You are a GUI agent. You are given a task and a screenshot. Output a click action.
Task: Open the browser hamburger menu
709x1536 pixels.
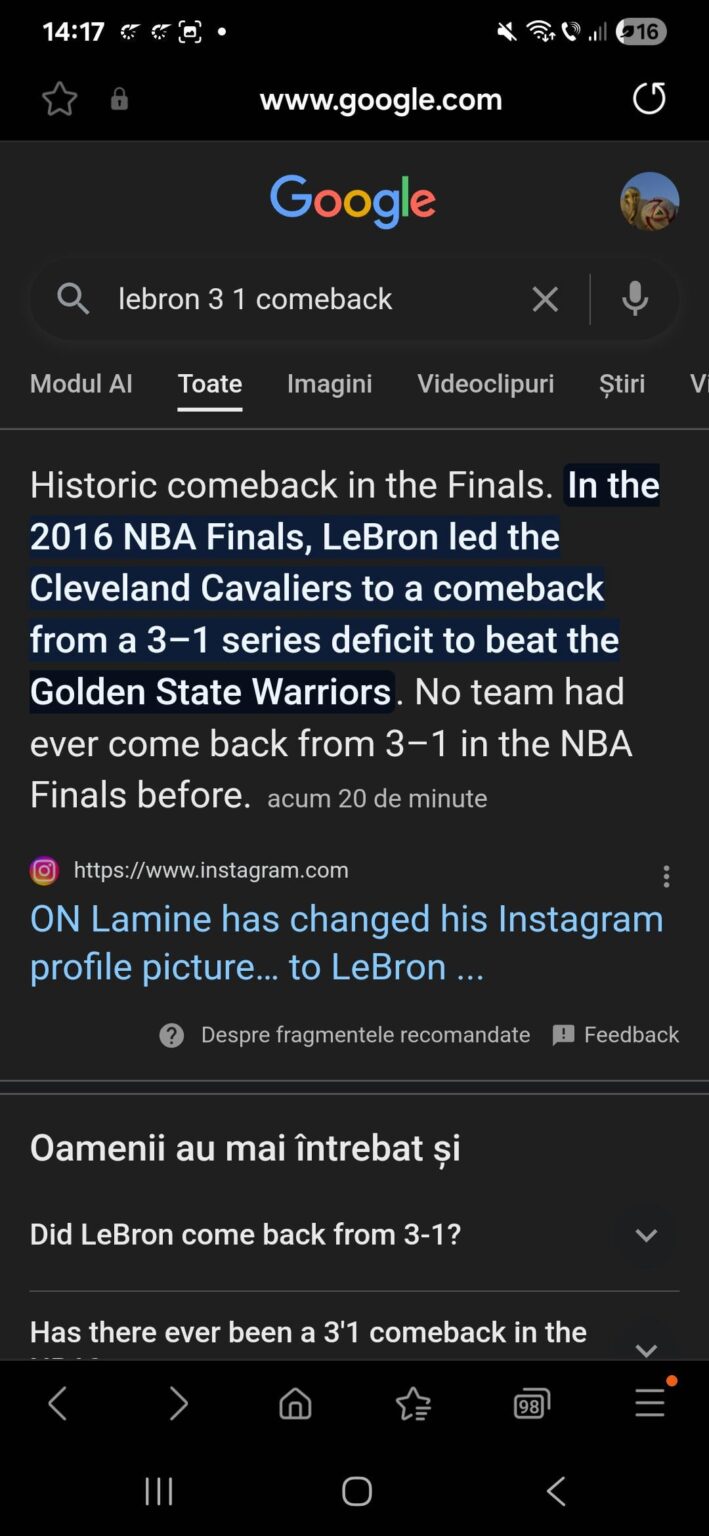(649, 1403)
